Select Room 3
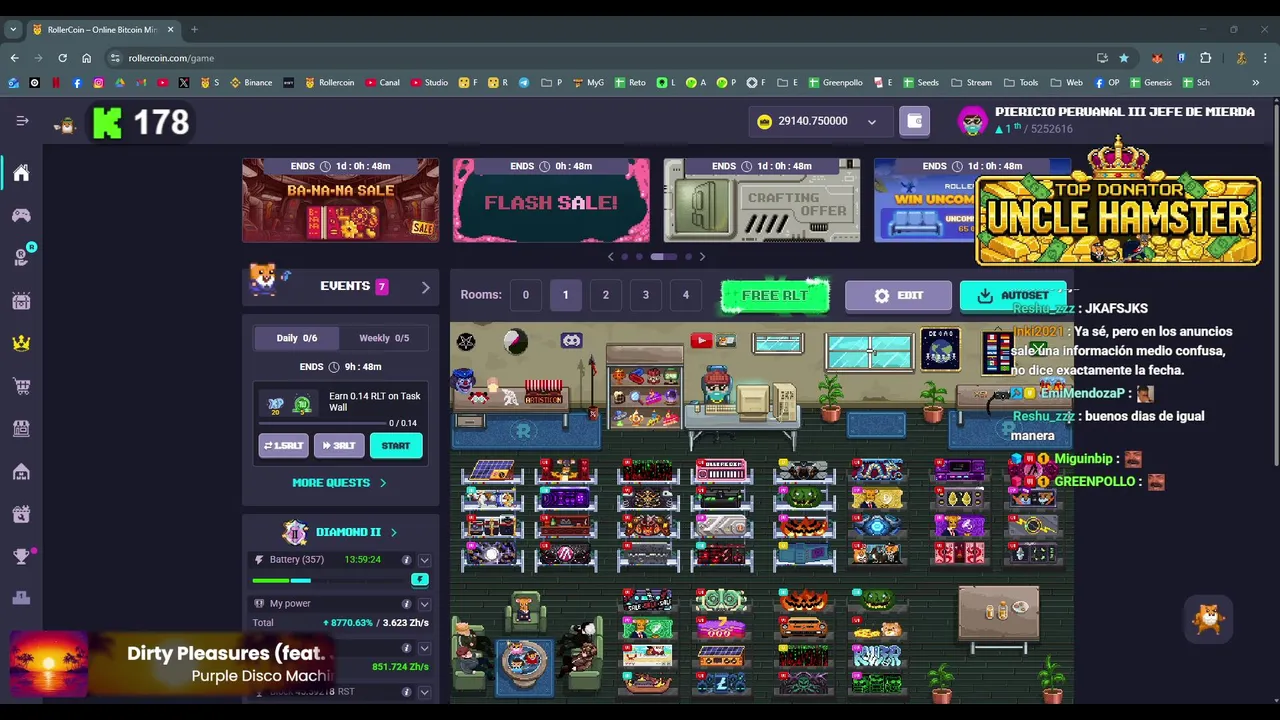 point(645,295)
